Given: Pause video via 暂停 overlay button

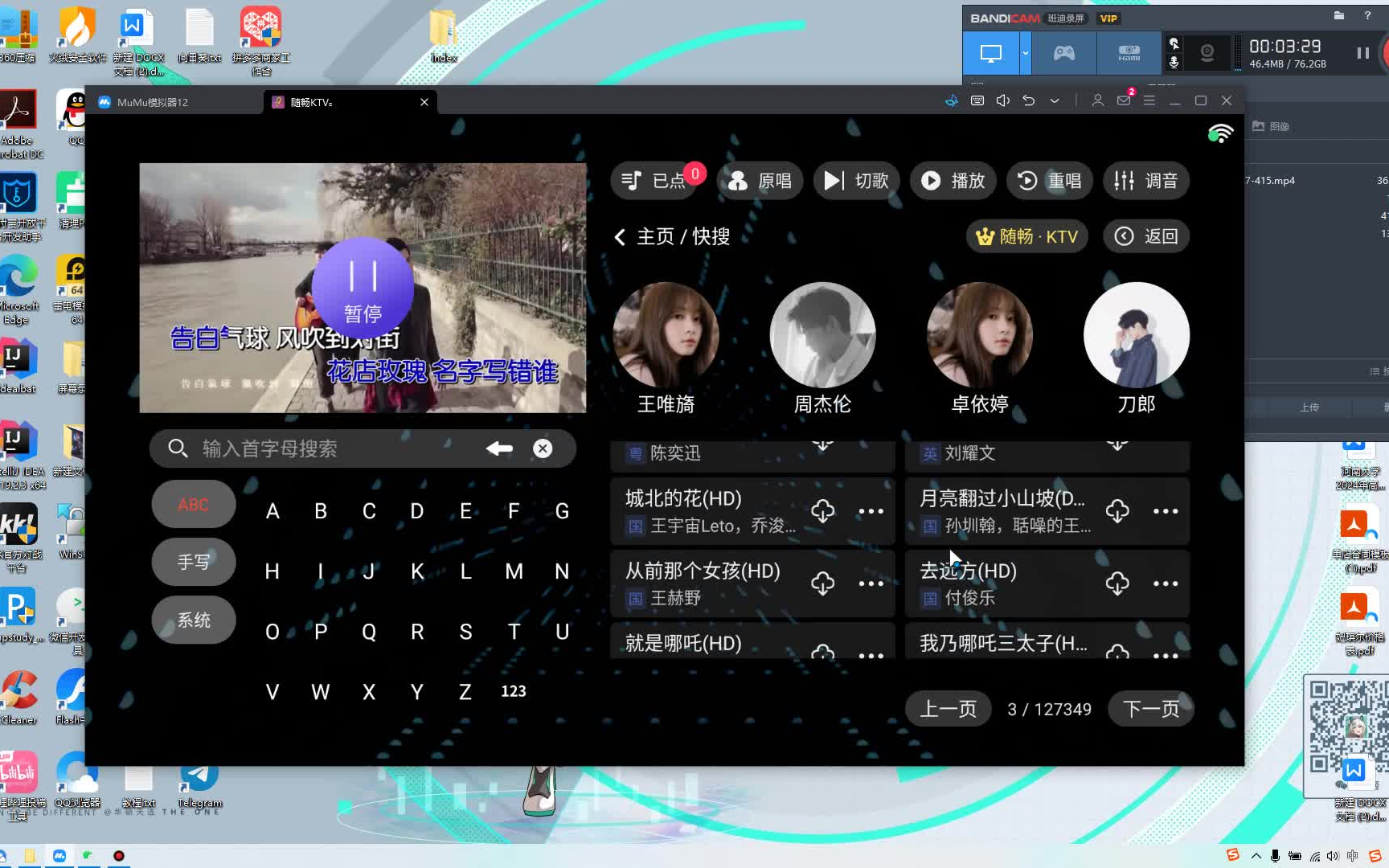Looking at the screenshot, I should click(x=363, y=289).
